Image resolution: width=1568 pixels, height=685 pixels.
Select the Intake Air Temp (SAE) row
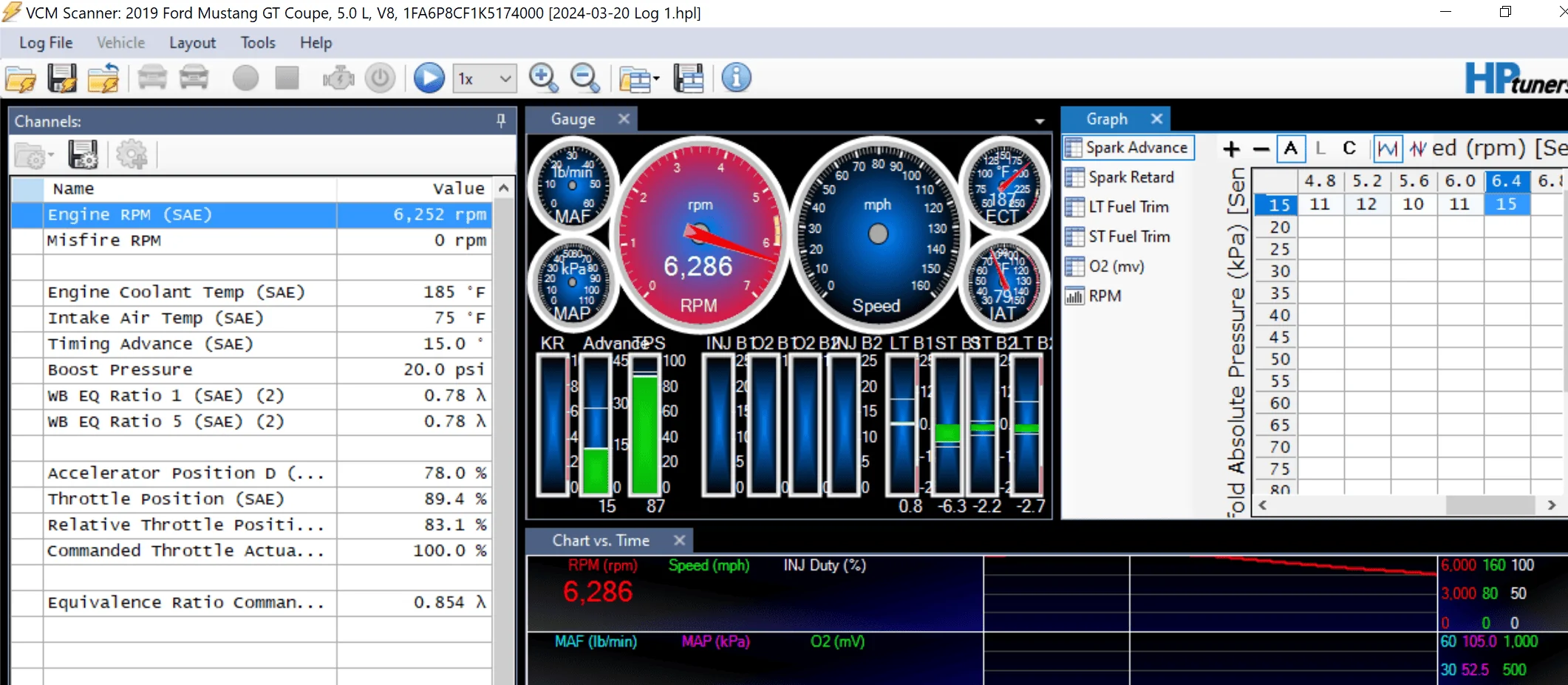click(x=251, y=318)
